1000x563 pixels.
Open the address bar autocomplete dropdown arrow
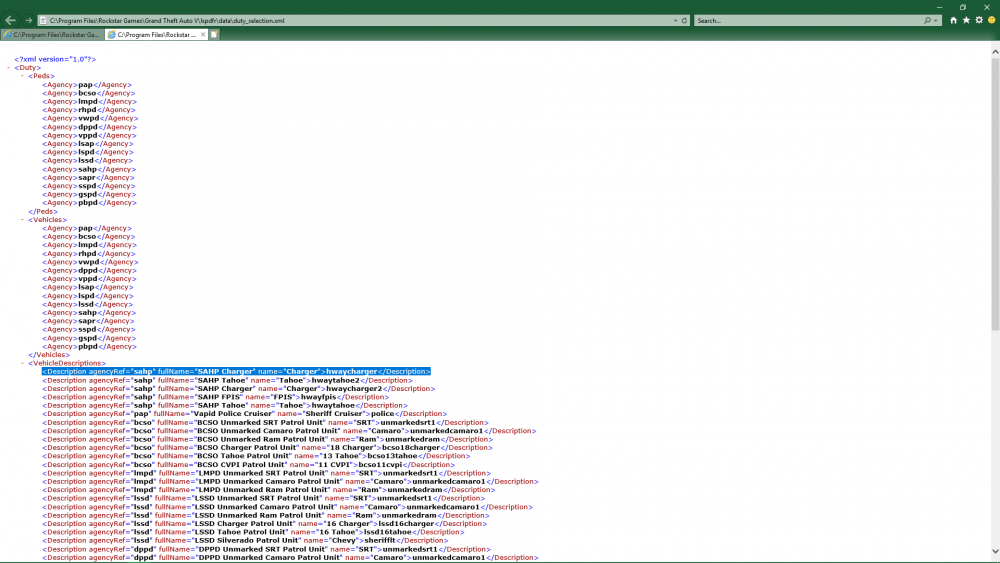pos(675,20)
